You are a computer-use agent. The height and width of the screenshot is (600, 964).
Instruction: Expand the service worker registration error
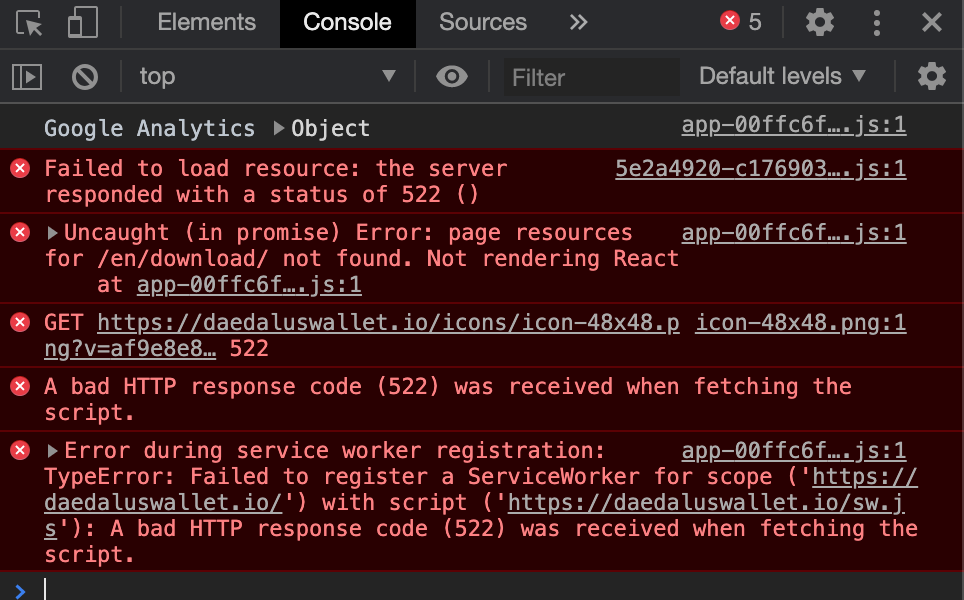pos(53,451)
